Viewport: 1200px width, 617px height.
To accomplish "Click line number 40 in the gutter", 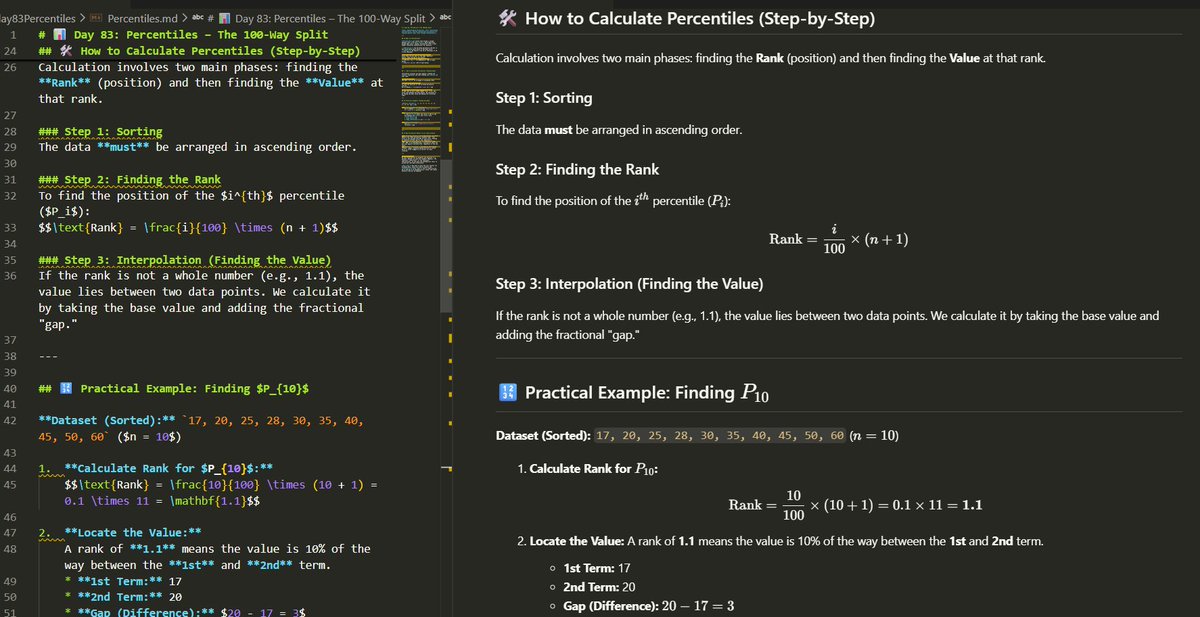I will pos(9,388).
